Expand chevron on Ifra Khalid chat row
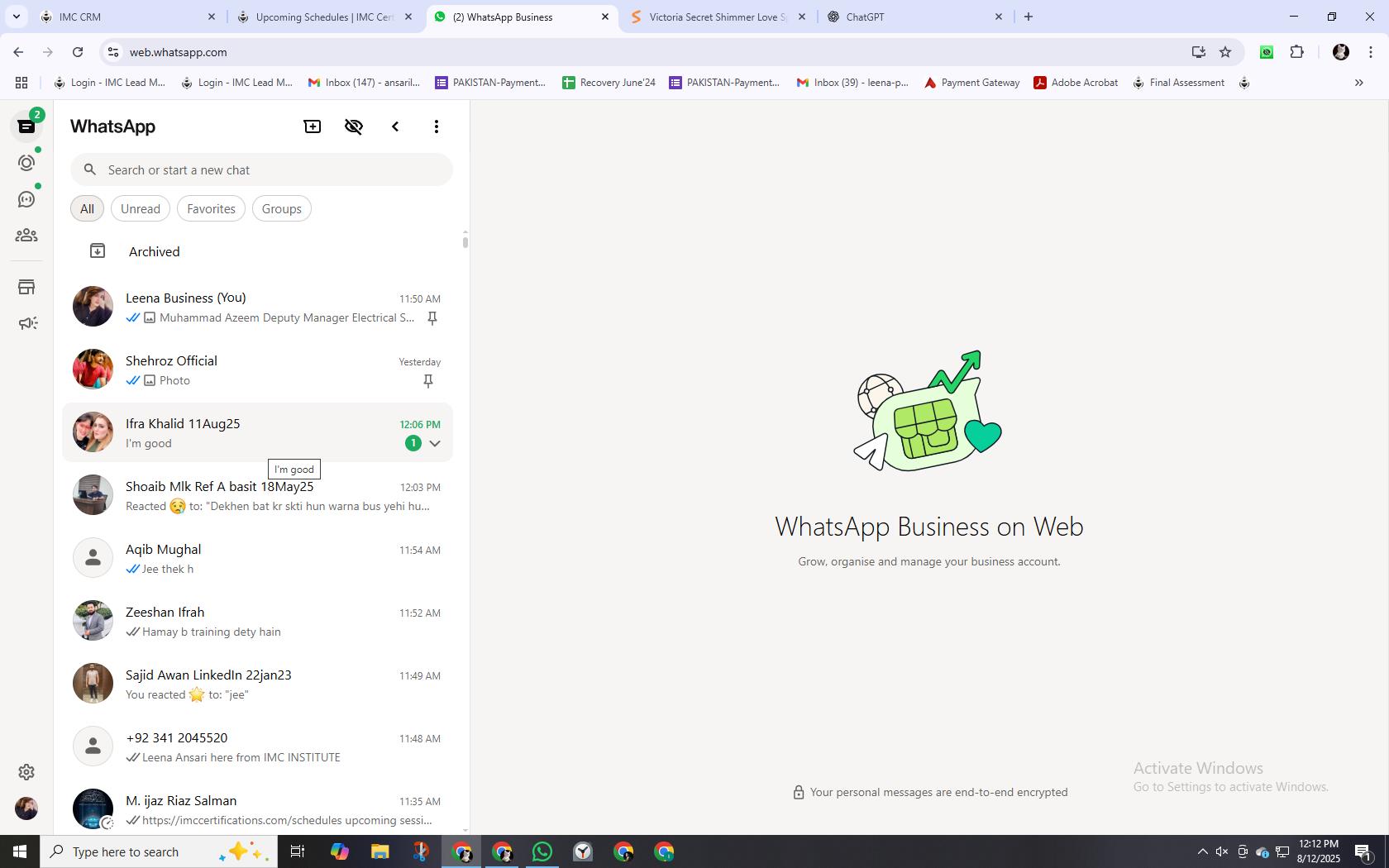This screenshot has height=868, width=1389. (435, 444)
